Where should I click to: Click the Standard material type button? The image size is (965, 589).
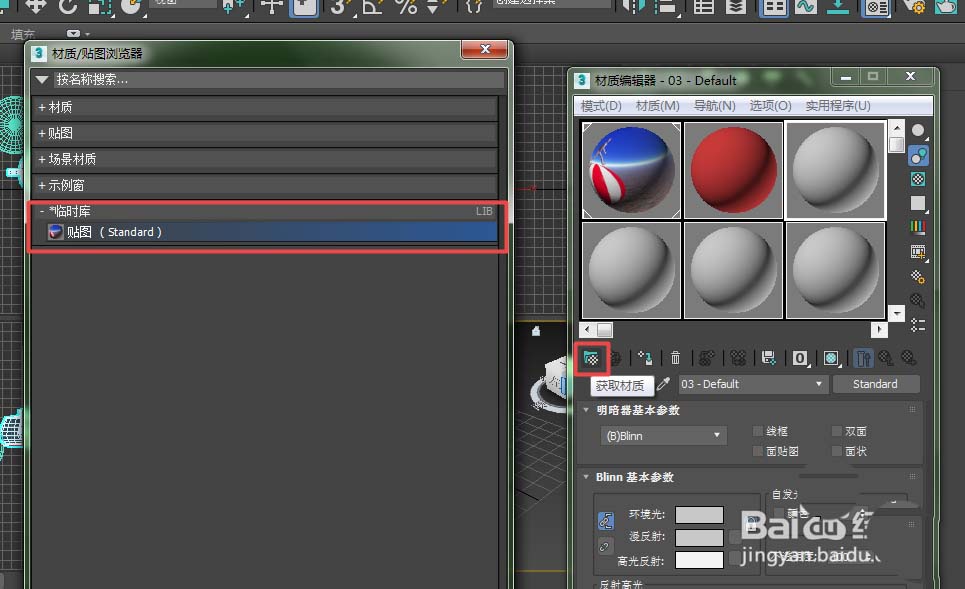point(875,384)
